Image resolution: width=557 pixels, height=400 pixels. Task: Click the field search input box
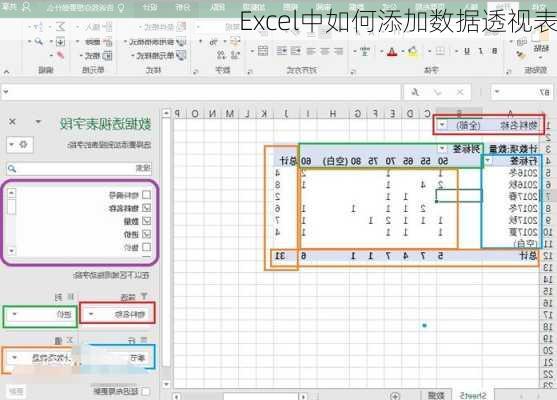(x=79, y=168)
